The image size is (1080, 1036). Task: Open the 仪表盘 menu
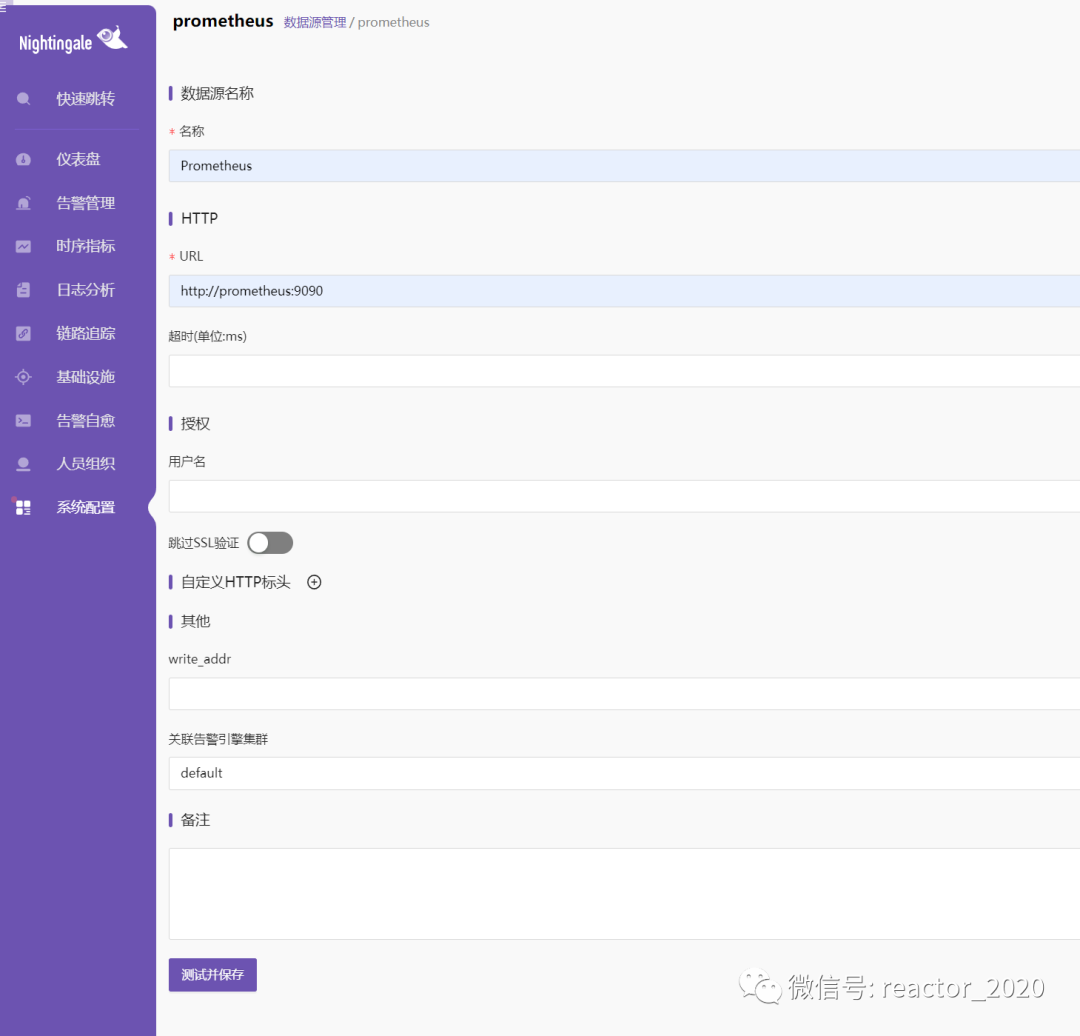click(79, 159)
